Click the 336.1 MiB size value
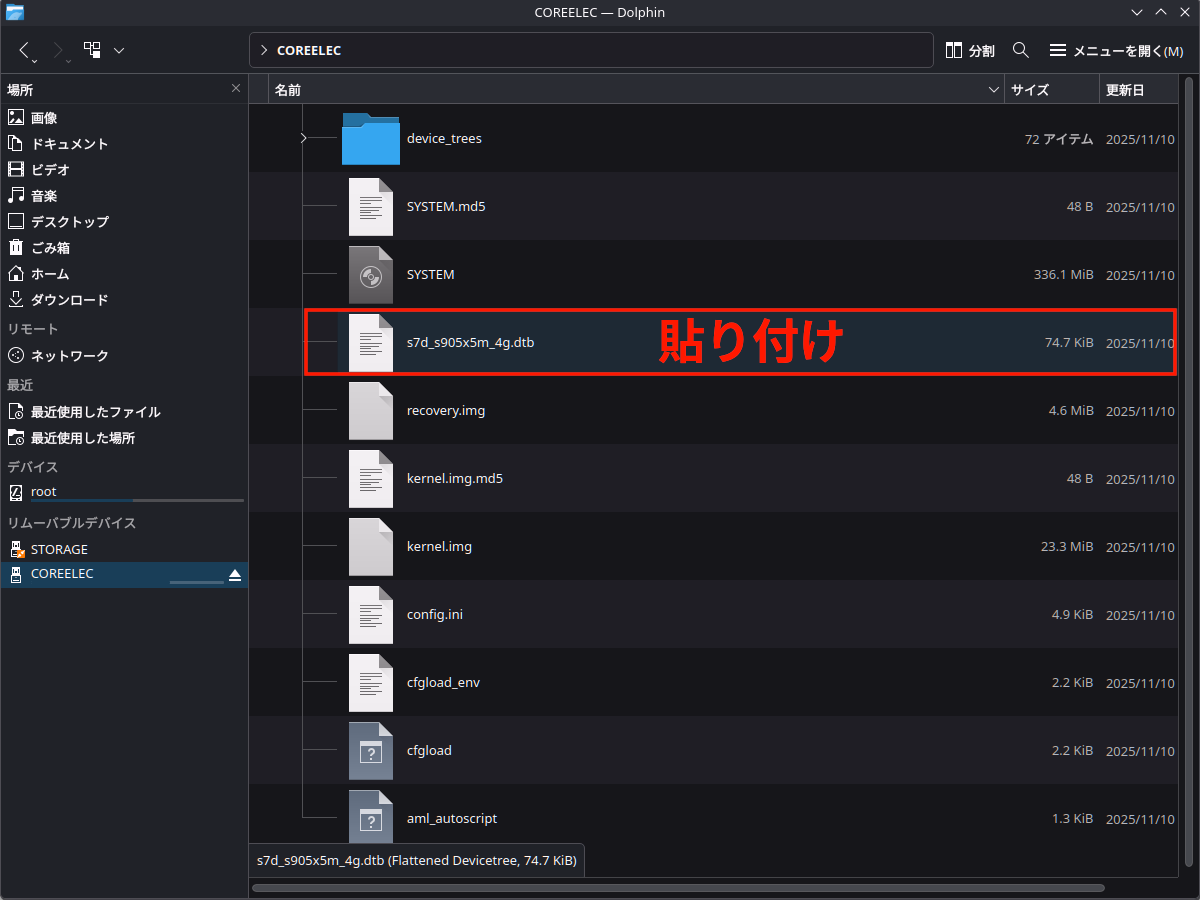Image resolution: width=1200 pixels, height=900 pixels. (x=1063, y=274)
